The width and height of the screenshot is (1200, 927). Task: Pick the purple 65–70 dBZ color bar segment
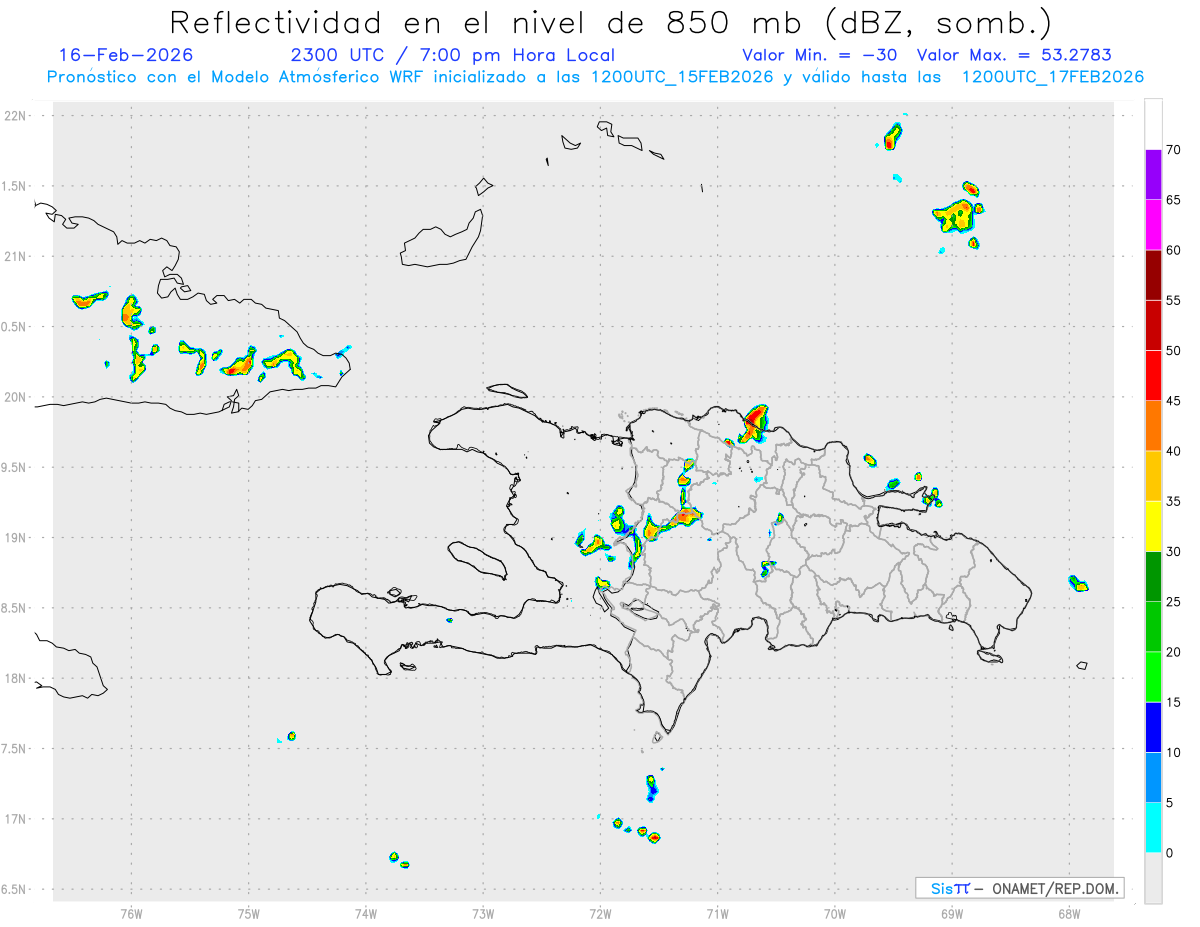point(1153,175)
